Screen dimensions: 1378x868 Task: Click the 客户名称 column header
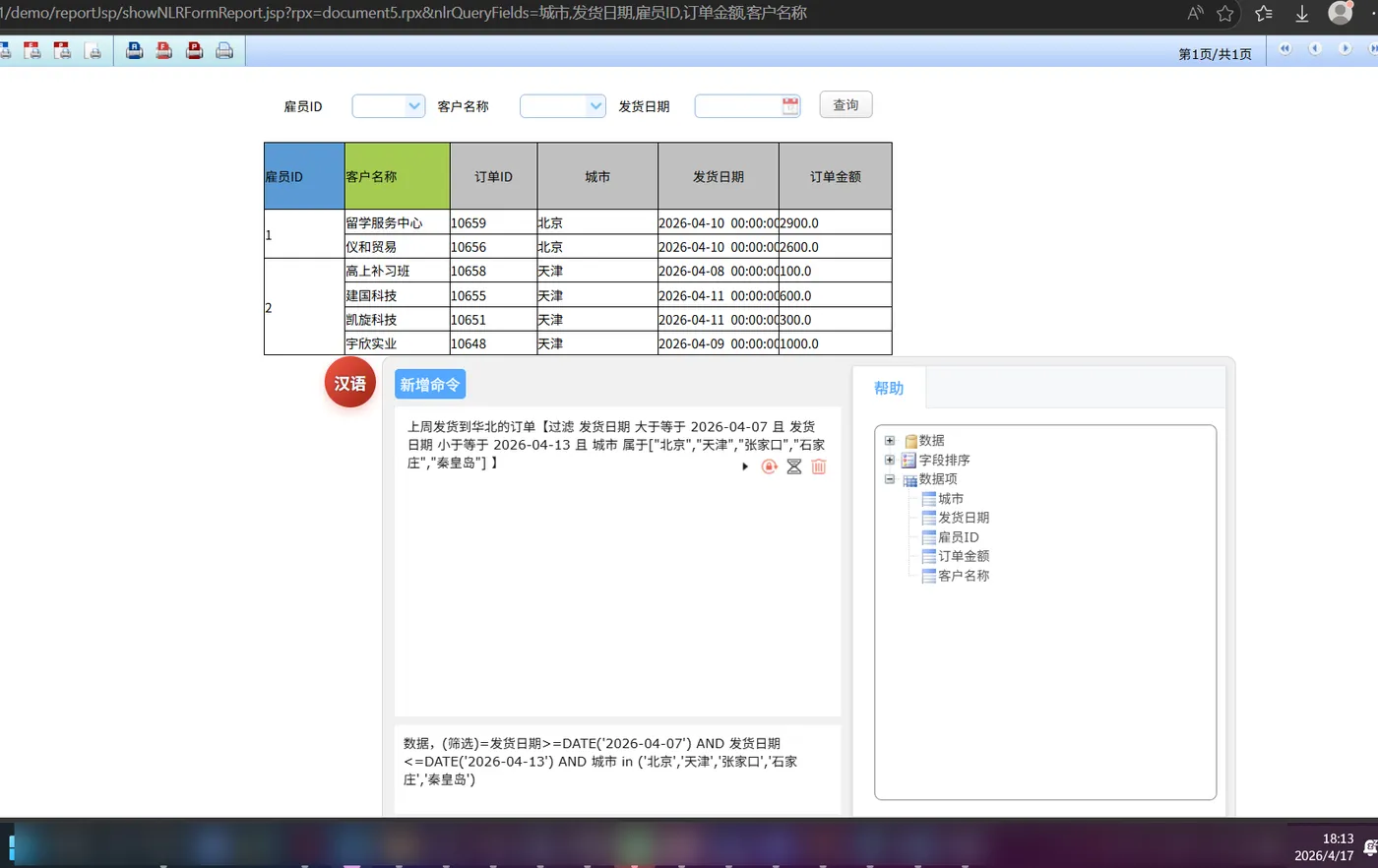(396, 175)
